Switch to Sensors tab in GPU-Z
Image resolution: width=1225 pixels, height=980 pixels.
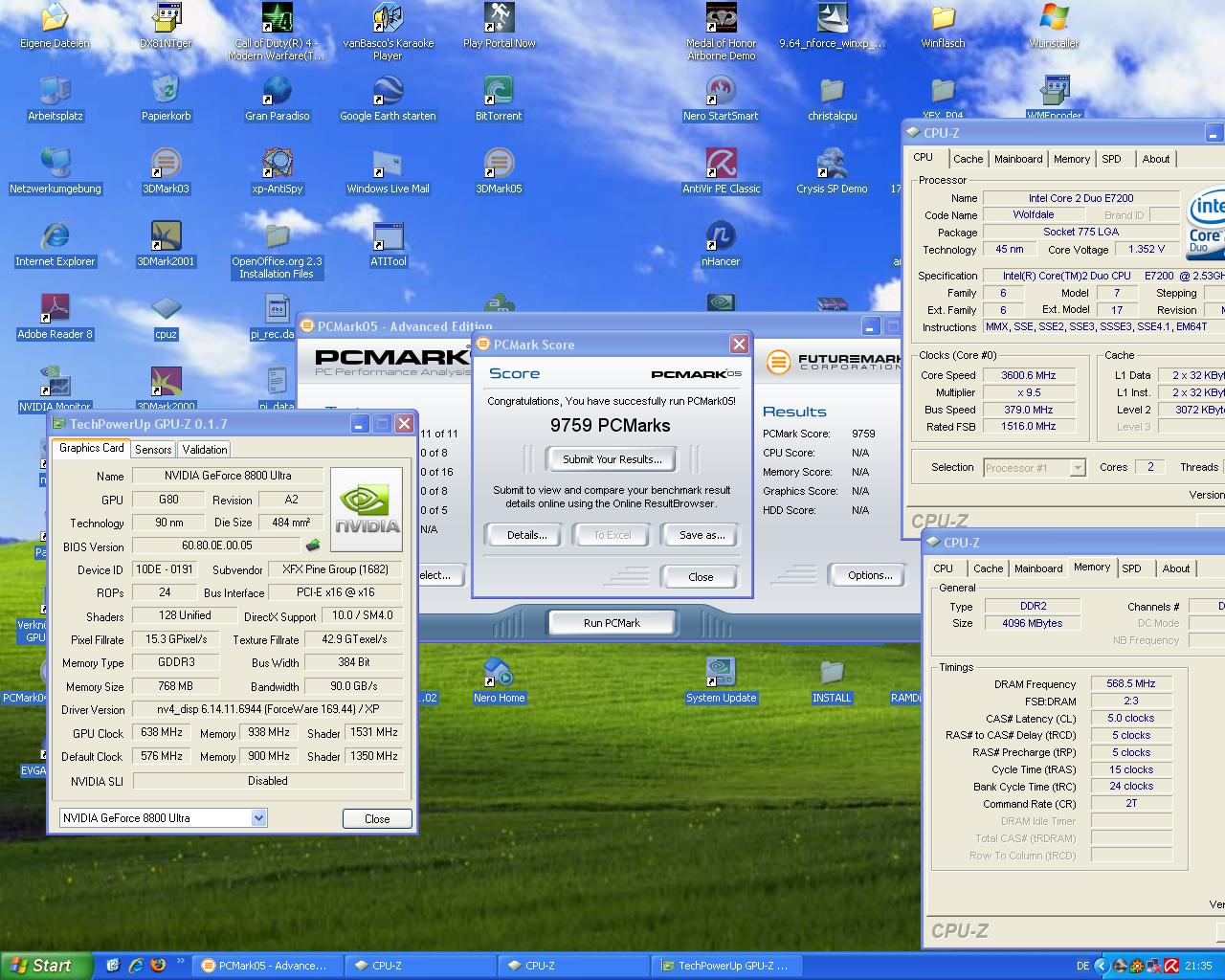point(153,449)
